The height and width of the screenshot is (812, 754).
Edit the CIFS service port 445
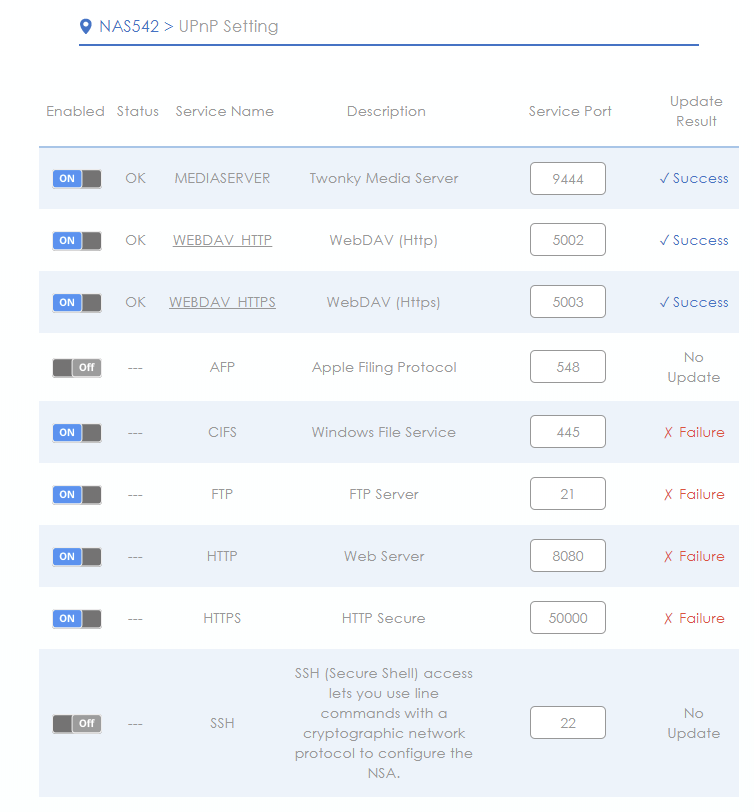coord(568,431)
